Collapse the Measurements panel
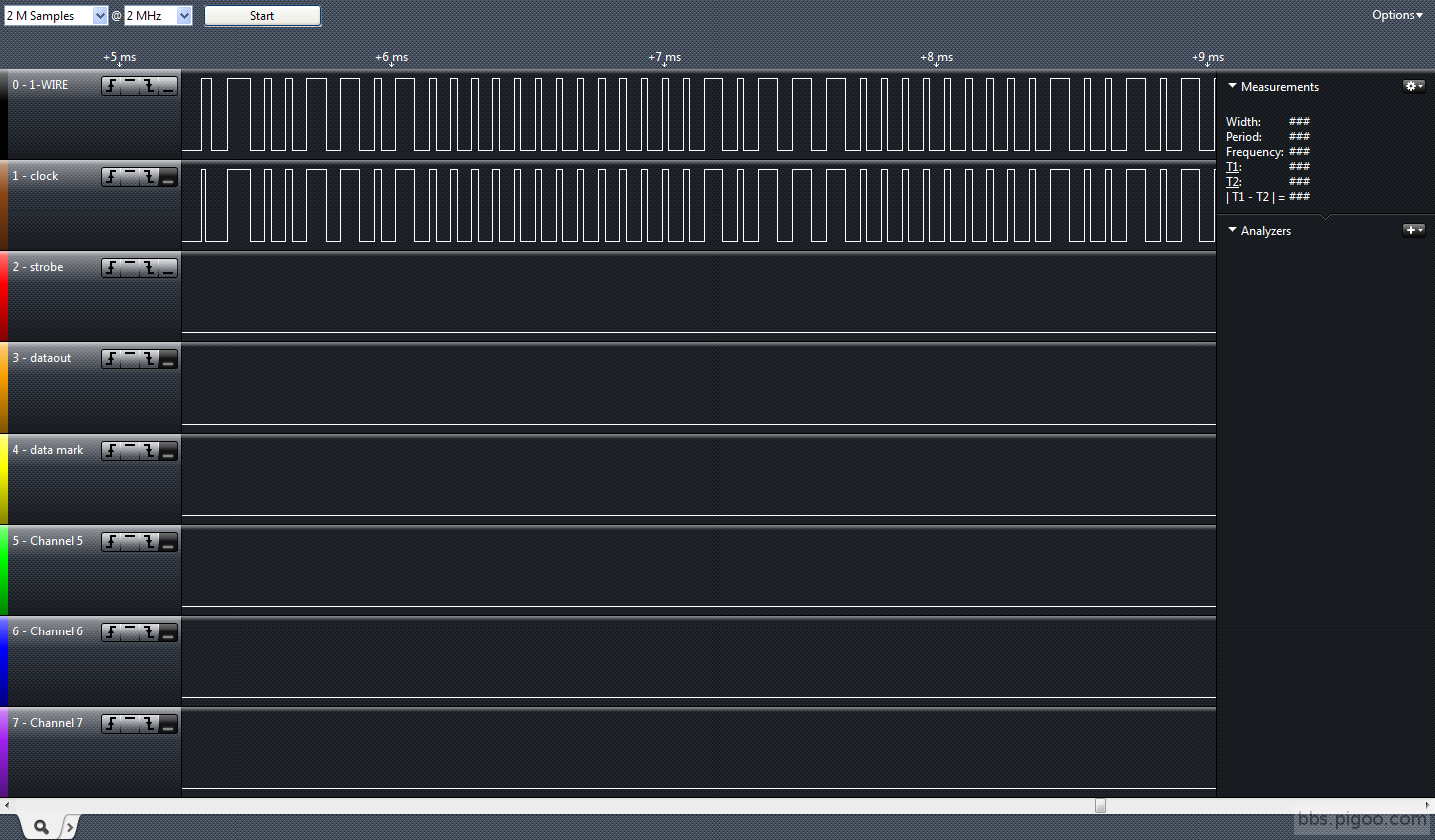This screenshot has width=1435, height=840. point(1232,86)
